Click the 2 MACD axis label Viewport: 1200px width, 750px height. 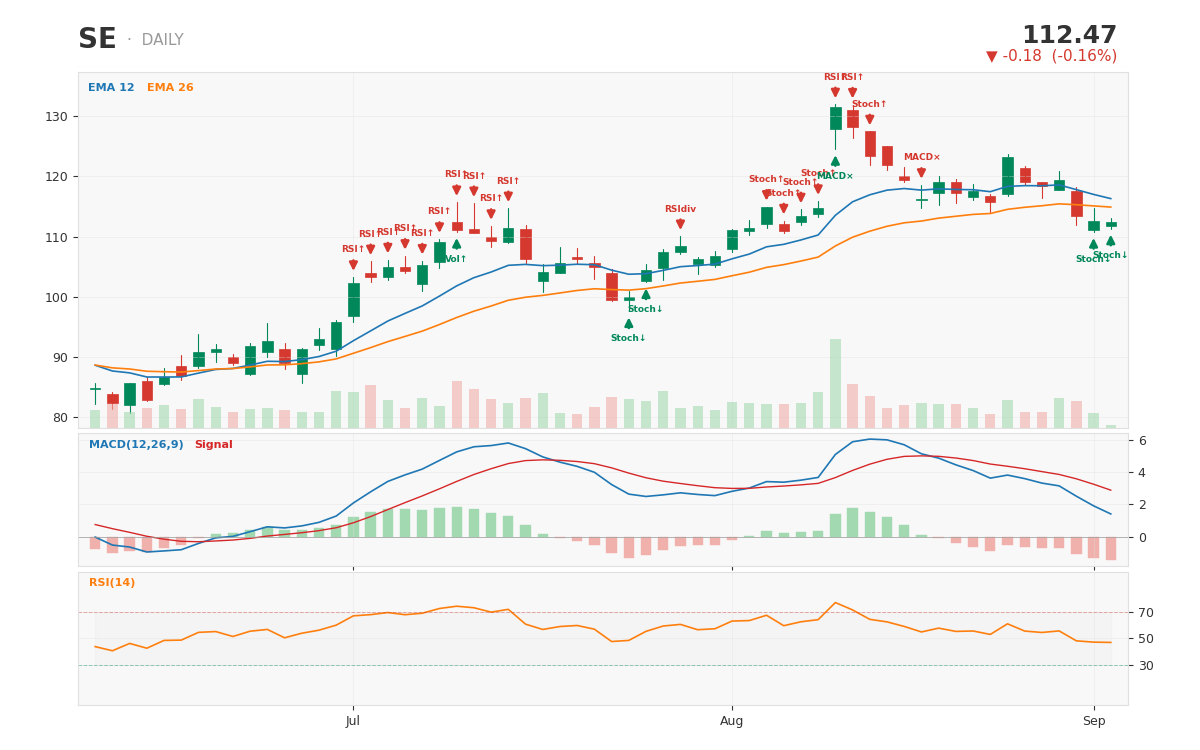pos(1143,505)
